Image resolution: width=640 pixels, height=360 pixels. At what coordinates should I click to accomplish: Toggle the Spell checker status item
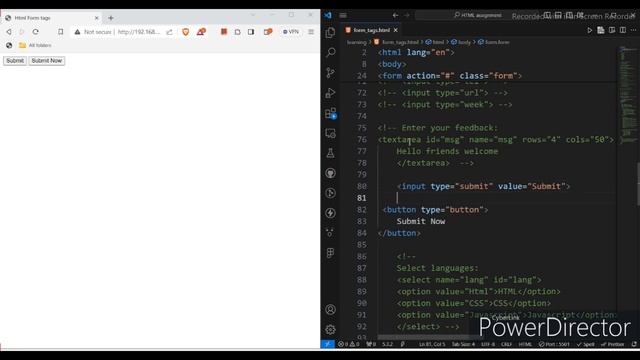[x=585, y=344]
